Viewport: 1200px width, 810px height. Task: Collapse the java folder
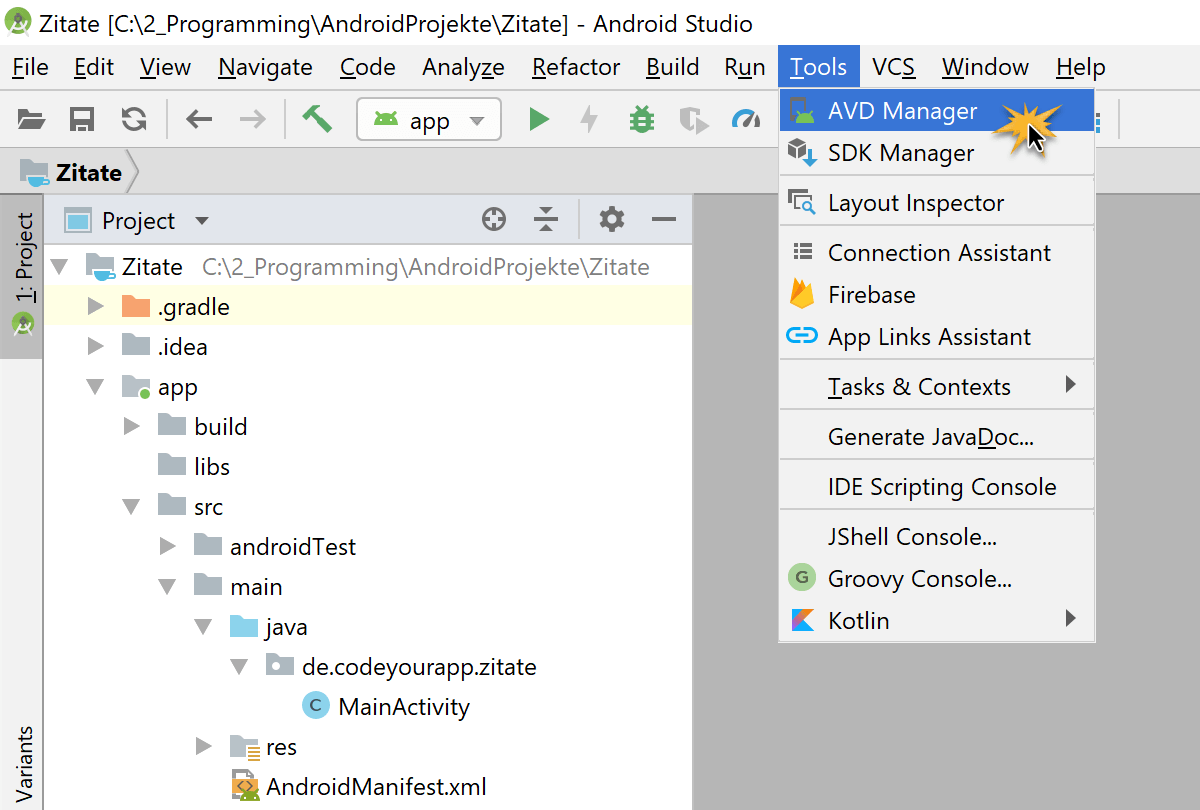coord(204,627)
